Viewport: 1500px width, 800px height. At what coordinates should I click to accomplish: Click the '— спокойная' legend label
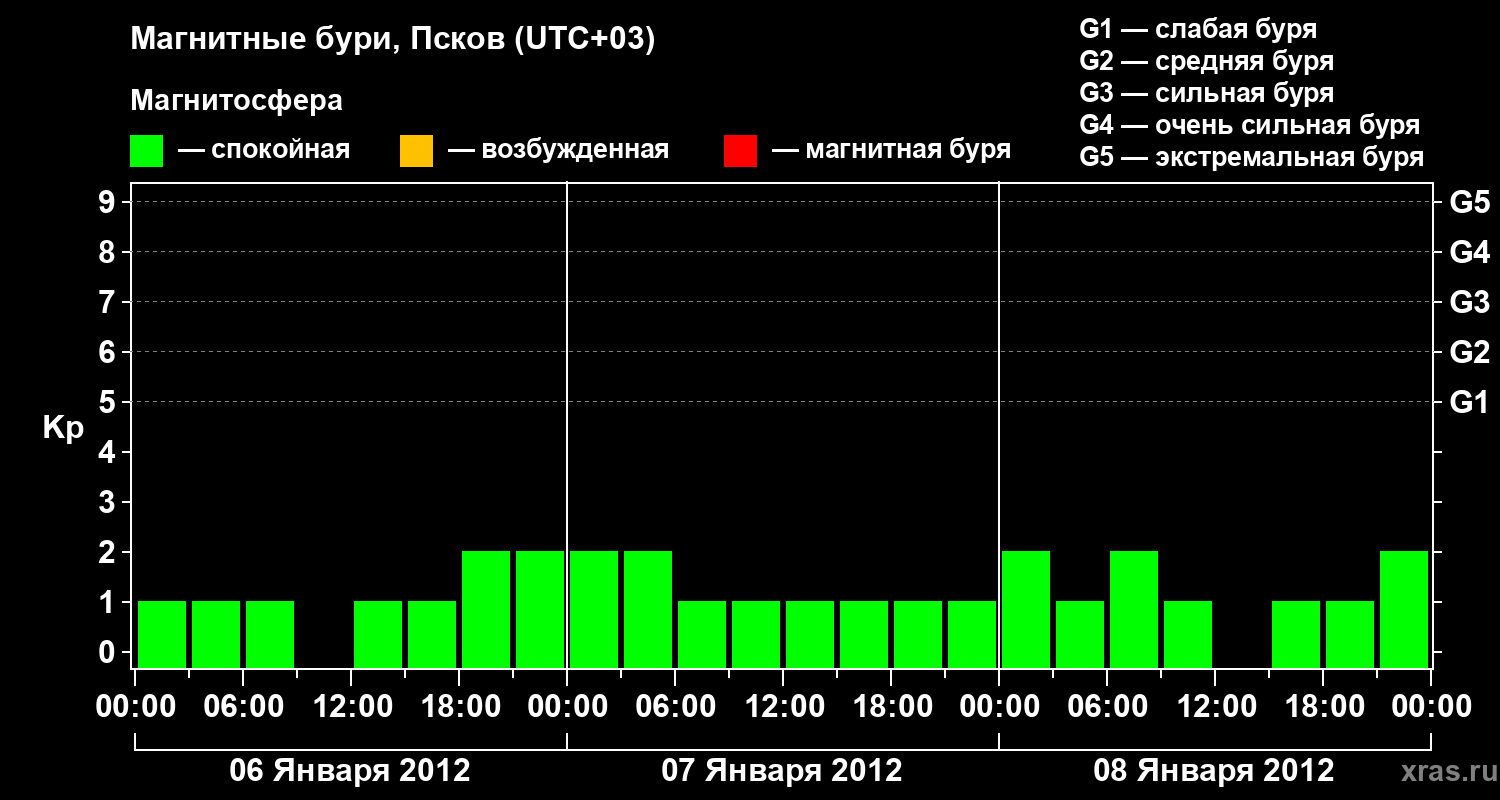[x=263, y=151]
